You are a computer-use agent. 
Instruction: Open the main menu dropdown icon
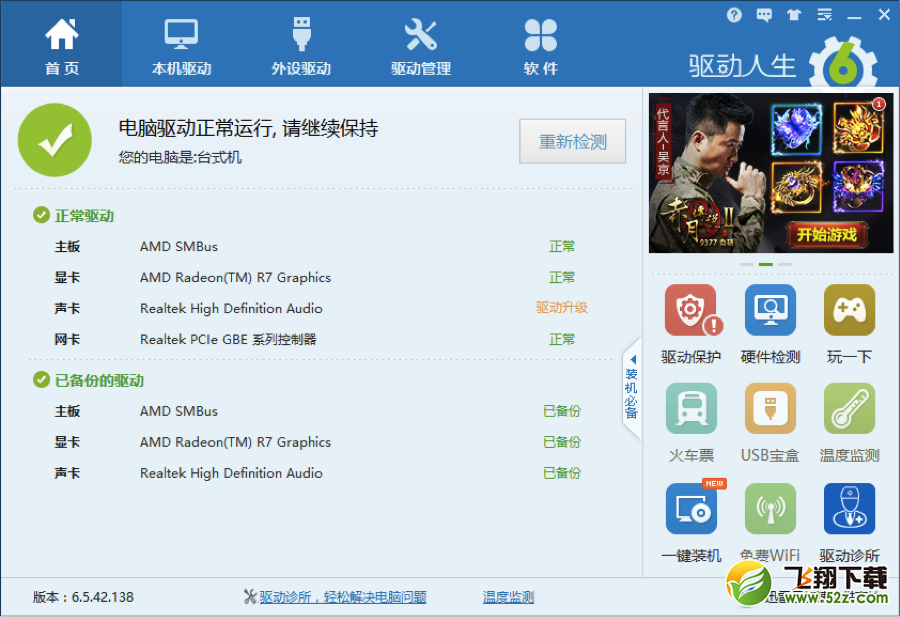[824, 15]
